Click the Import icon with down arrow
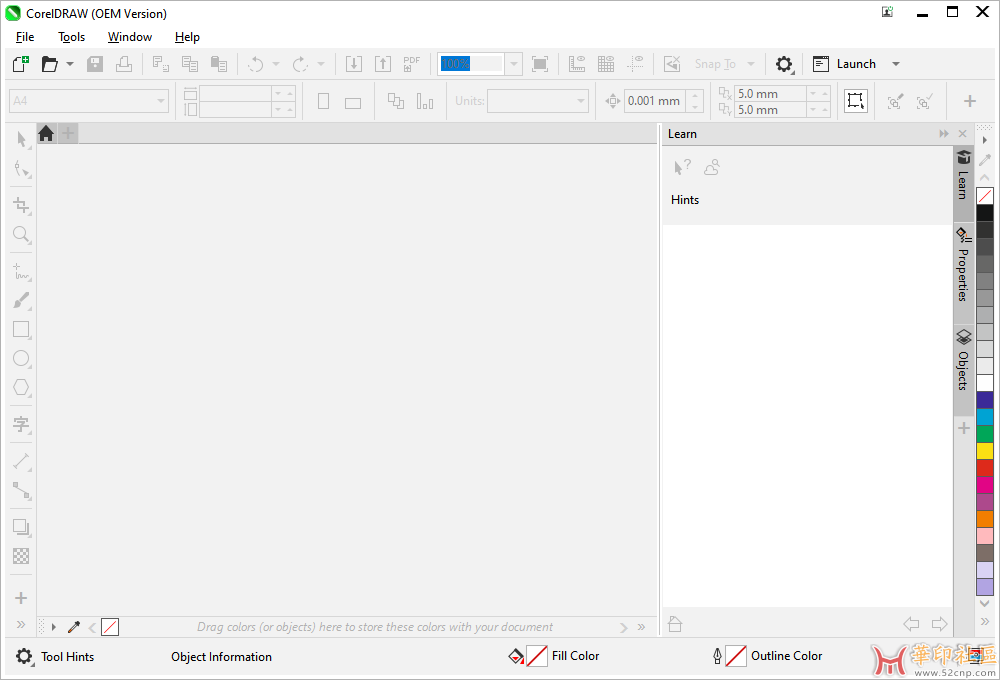 (354, 64)
